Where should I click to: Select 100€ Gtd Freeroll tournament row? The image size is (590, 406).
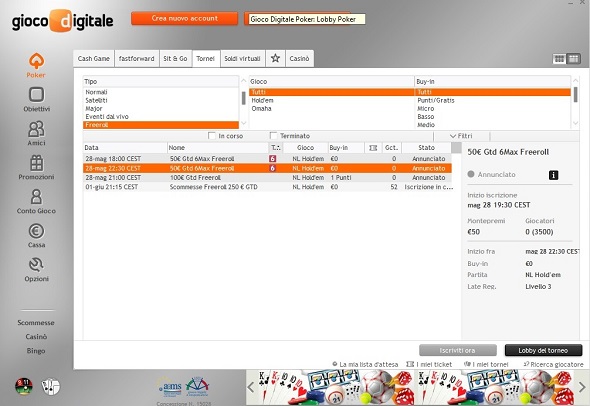267,178
